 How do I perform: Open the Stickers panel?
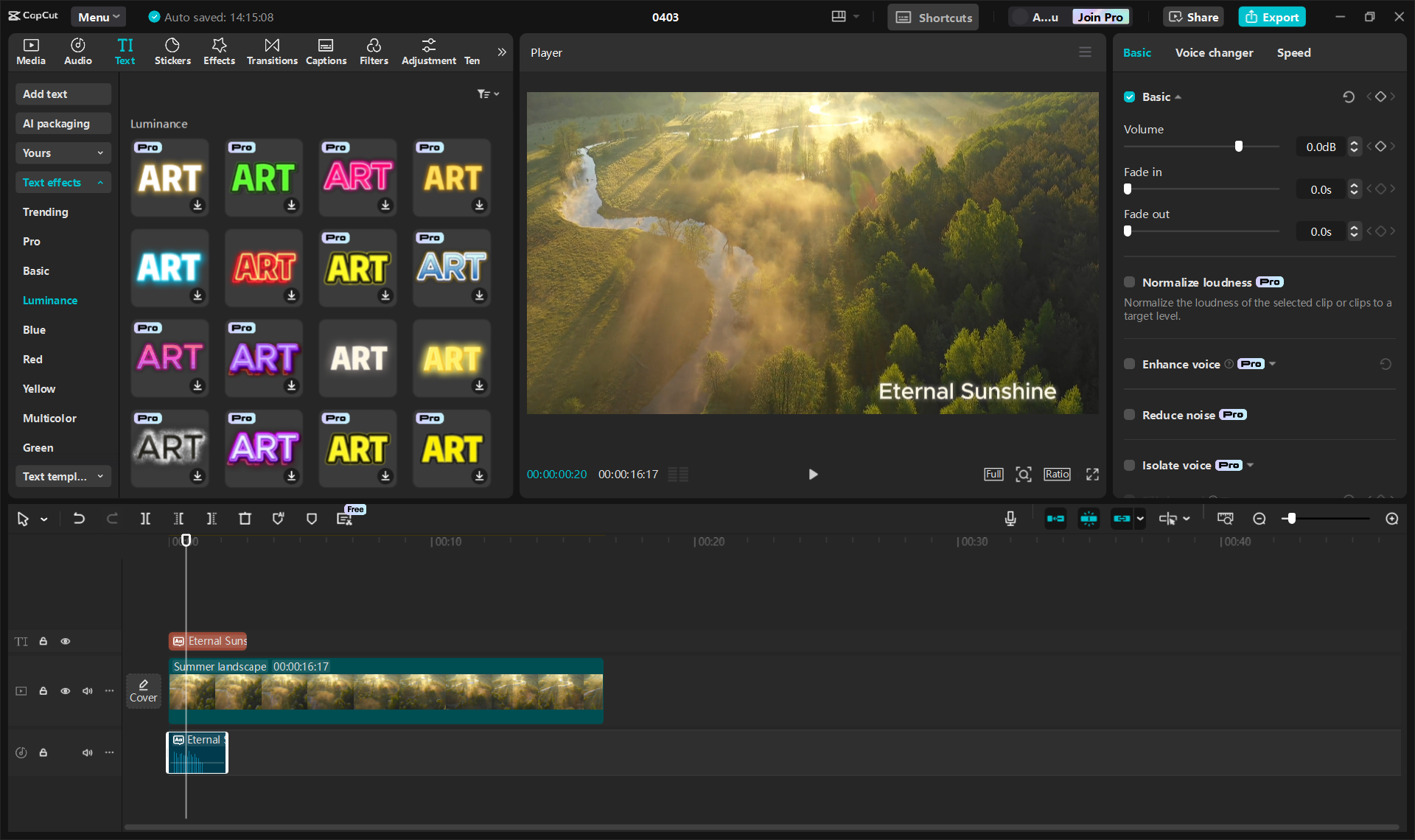172,52
